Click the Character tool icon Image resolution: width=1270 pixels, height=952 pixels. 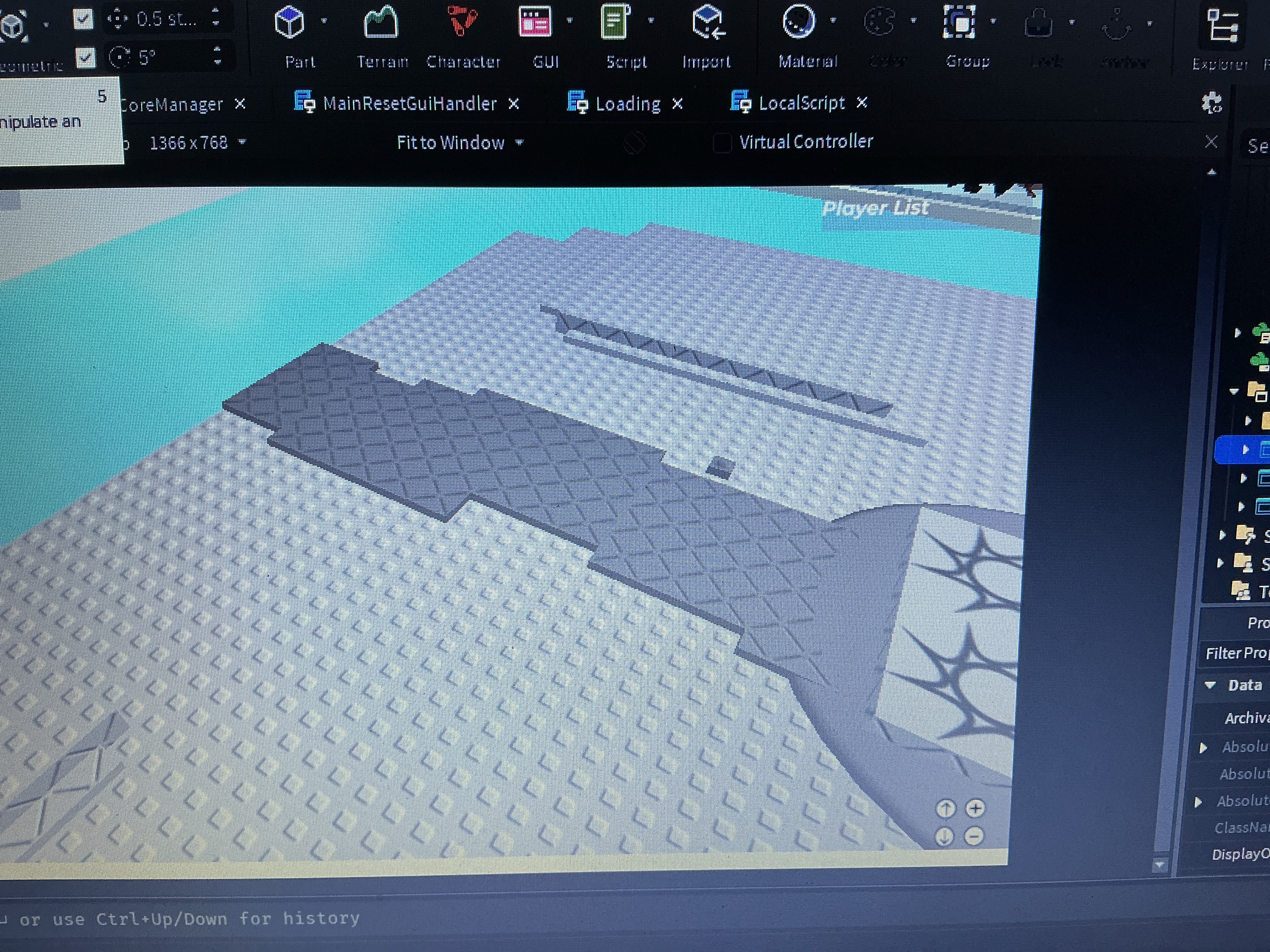pyautogui.click(x=462, y=22)
